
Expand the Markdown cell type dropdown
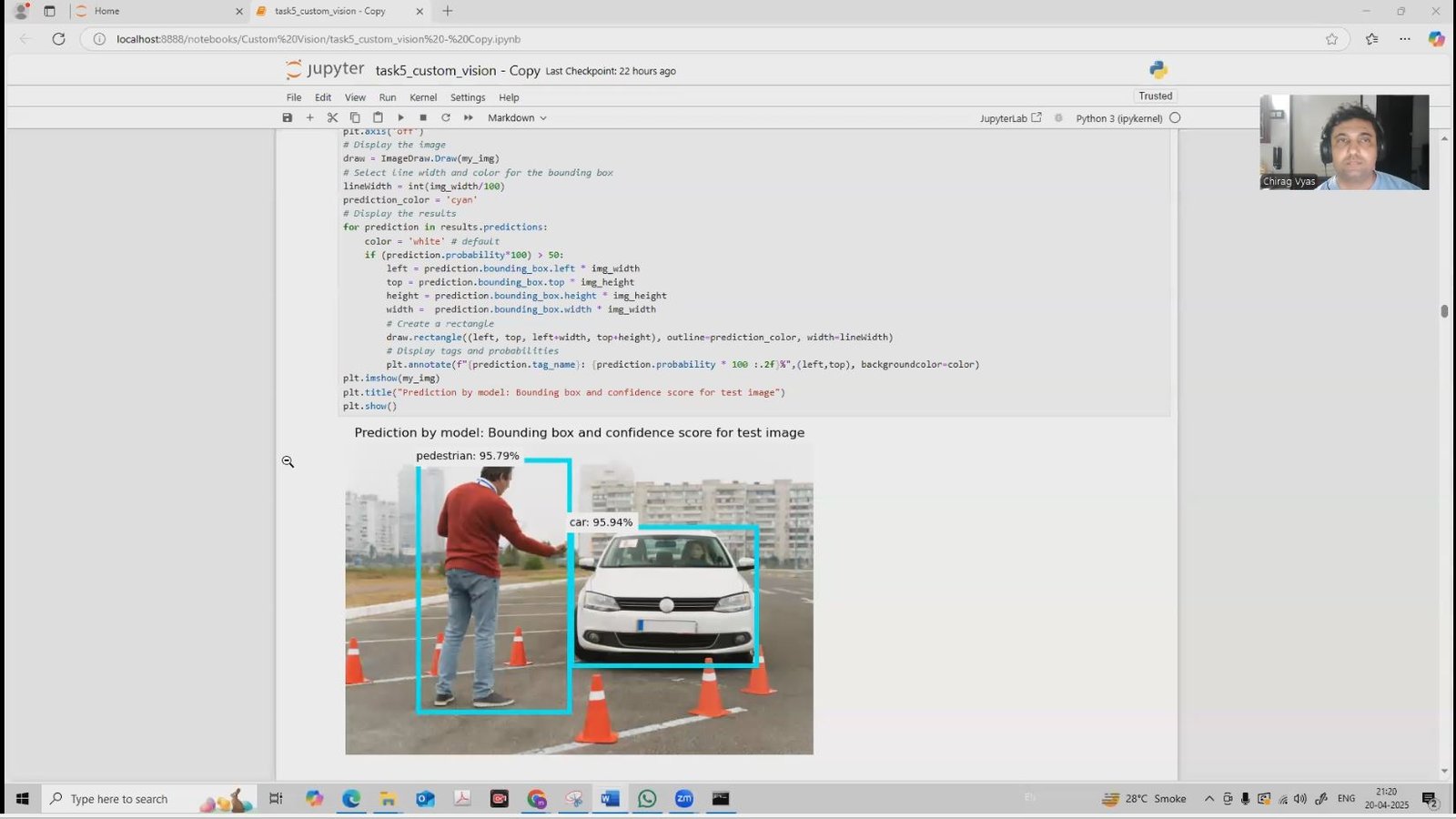(517, 117)
